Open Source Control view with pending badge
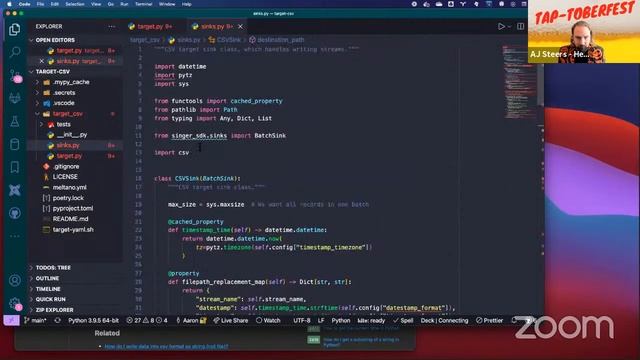640x360 pixels. point(15,76)
